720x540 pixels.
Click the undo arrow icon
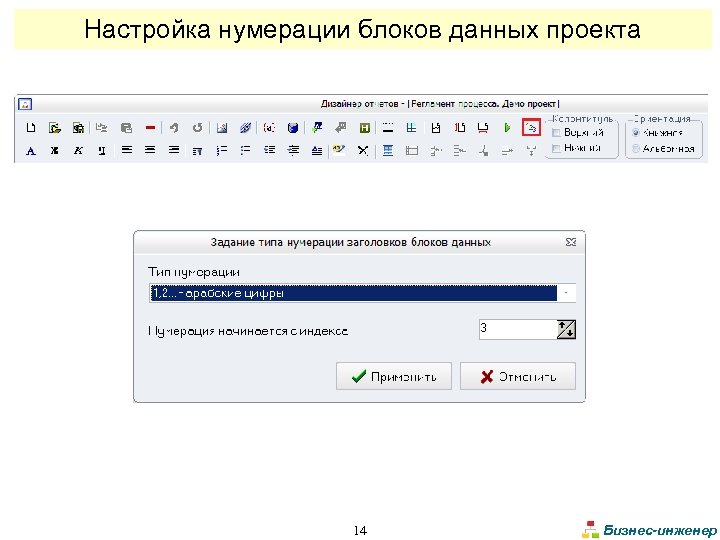(174, 128)
